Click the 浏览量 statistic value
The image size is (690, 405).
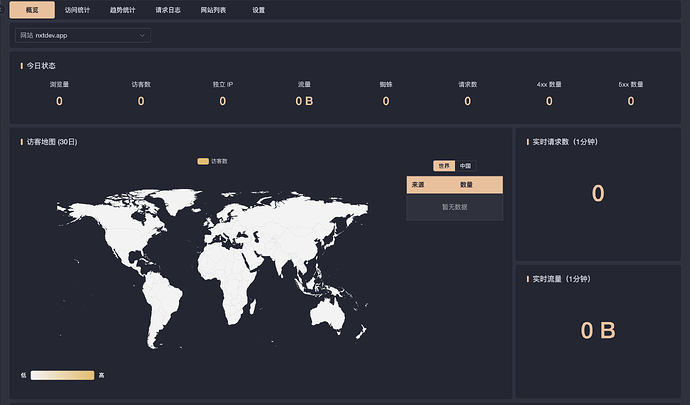(x=59, y=101)
